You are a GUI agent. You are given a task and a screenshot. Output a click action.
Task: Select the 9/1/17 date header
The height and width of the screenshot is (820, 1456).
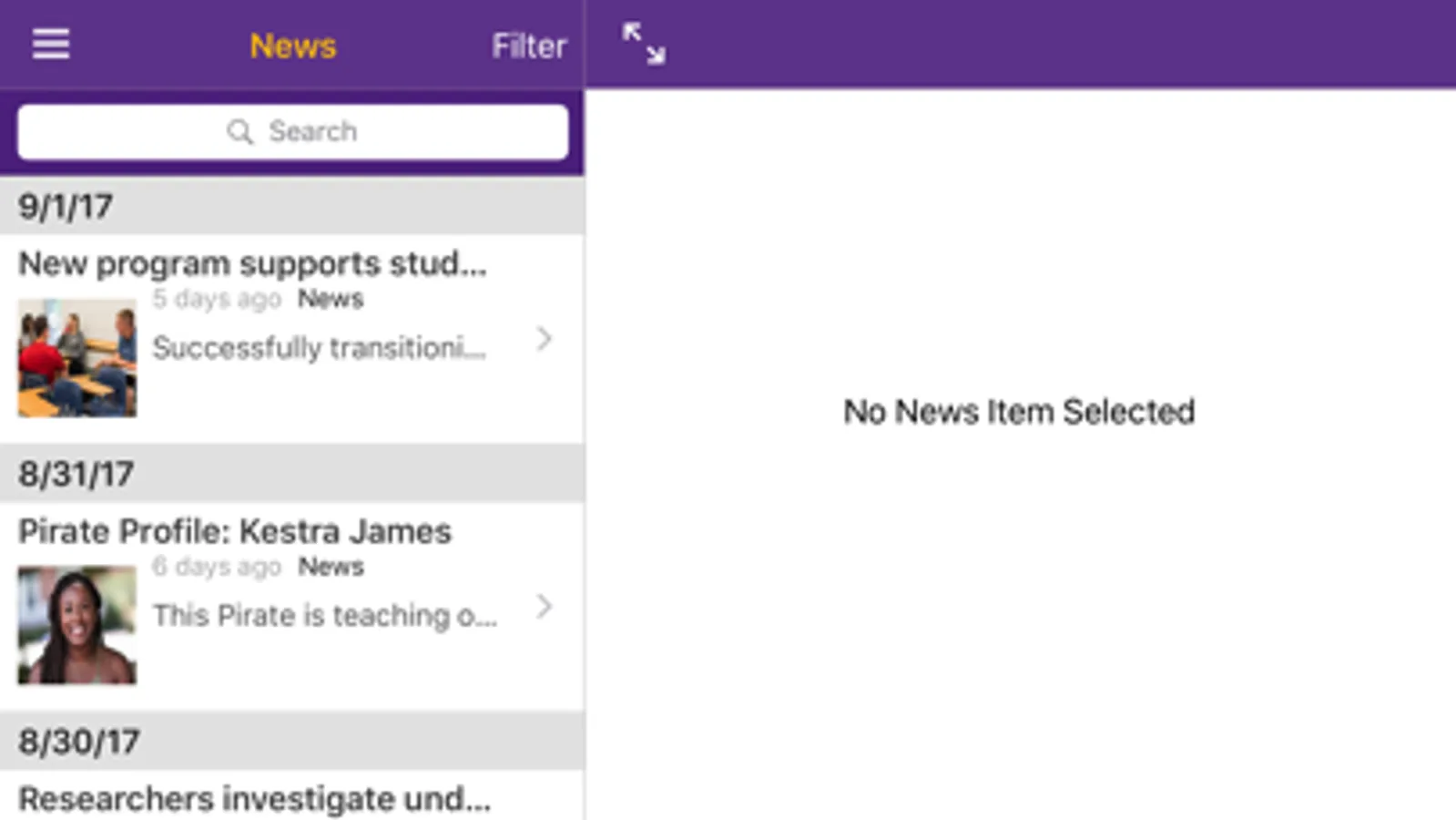(x=292, y=206)
